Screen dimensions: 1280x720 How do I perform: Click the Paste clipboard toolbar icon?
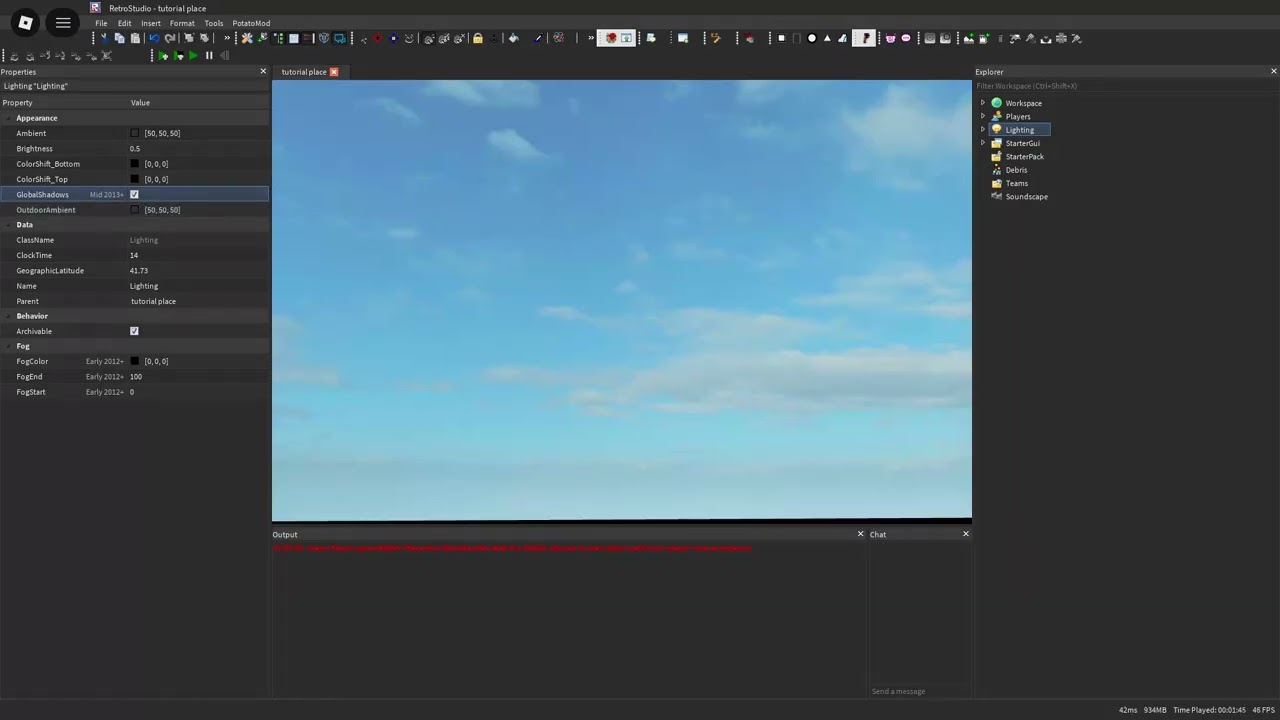[135, 38]
